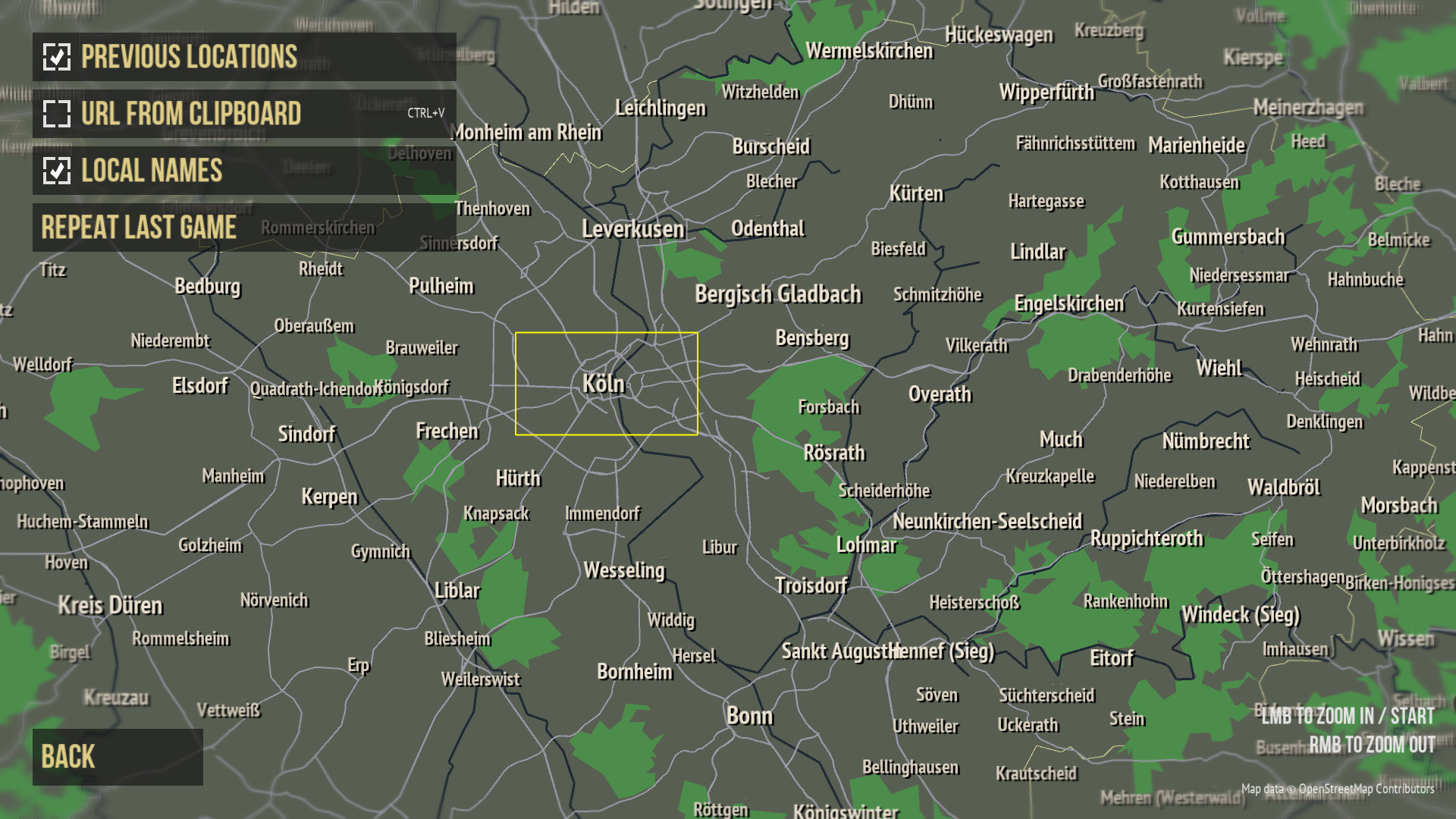Click the Bergisch Gladbach map label
The height and width of the screenshot is (819, 1456).
point(778,294)
